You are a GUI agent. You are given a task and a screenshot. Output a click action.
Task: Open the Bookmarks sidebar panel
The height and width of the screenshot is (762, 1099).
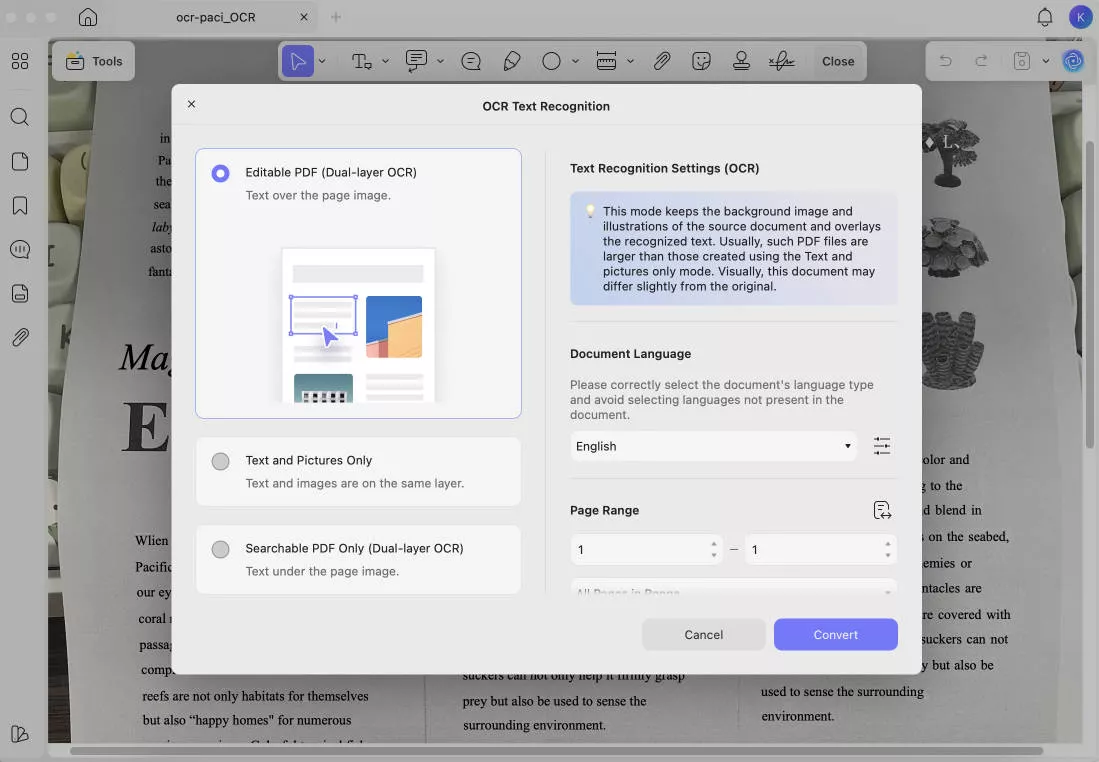[x=20, y=205]
